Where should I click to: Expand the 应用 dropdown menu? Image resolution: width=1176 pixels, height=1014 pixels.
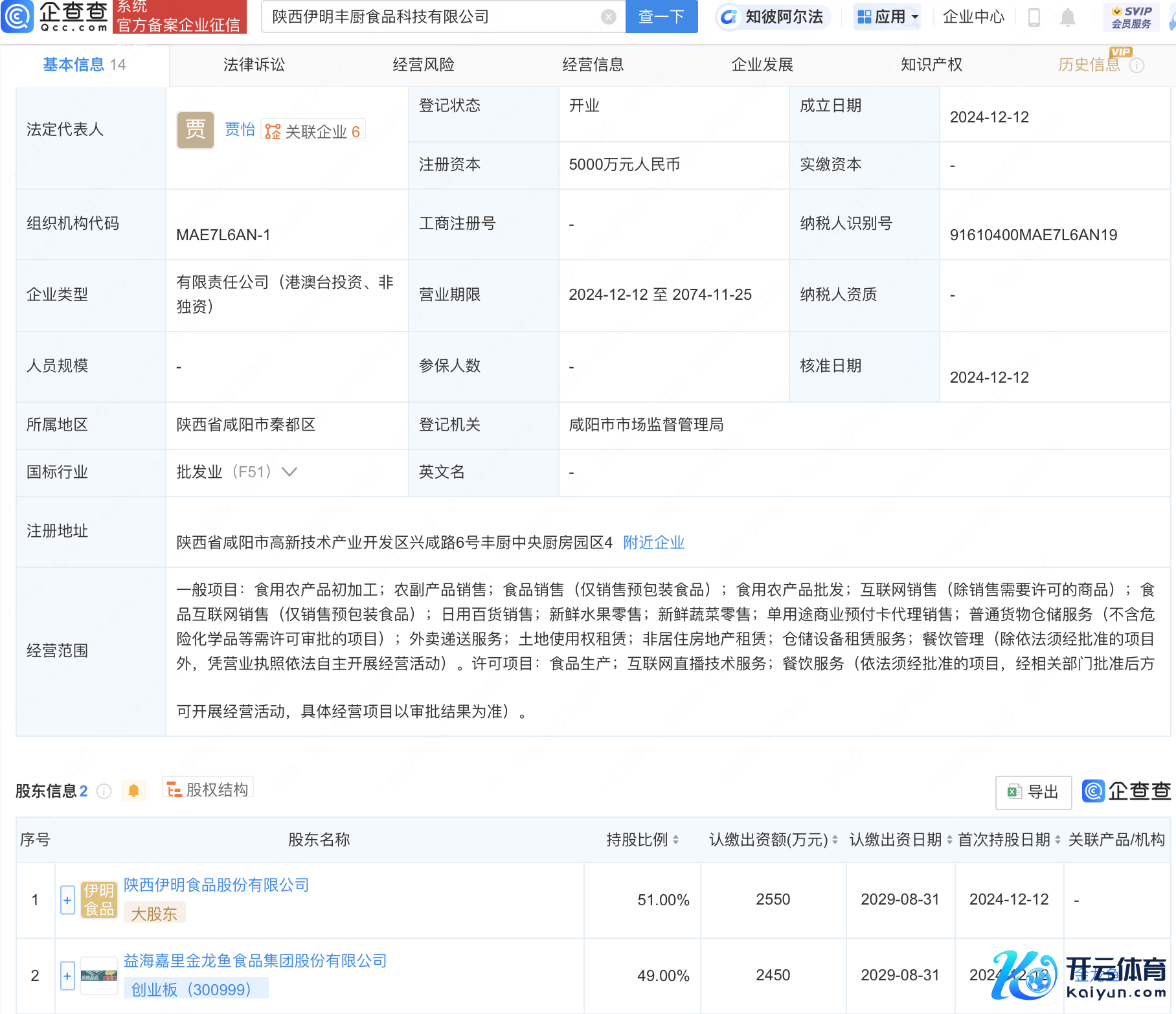point(887,17)
